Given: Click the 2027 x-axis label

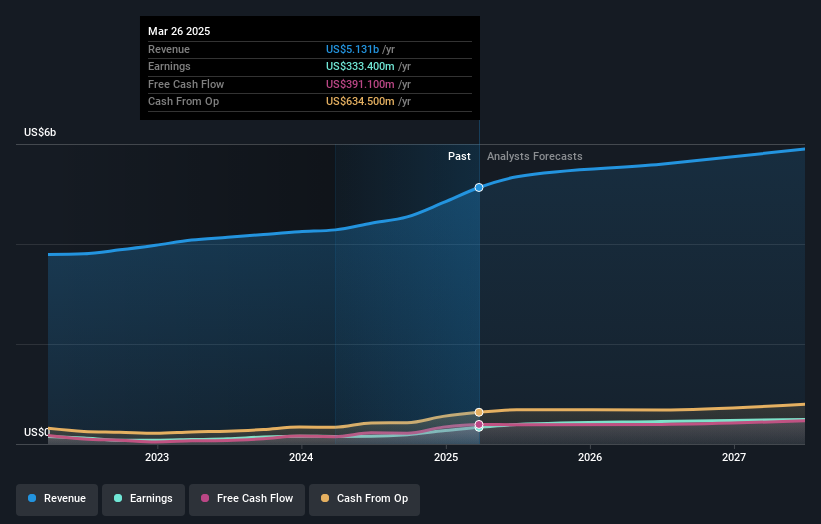Looking at the screenshot, I should click(x=734, y=458).
